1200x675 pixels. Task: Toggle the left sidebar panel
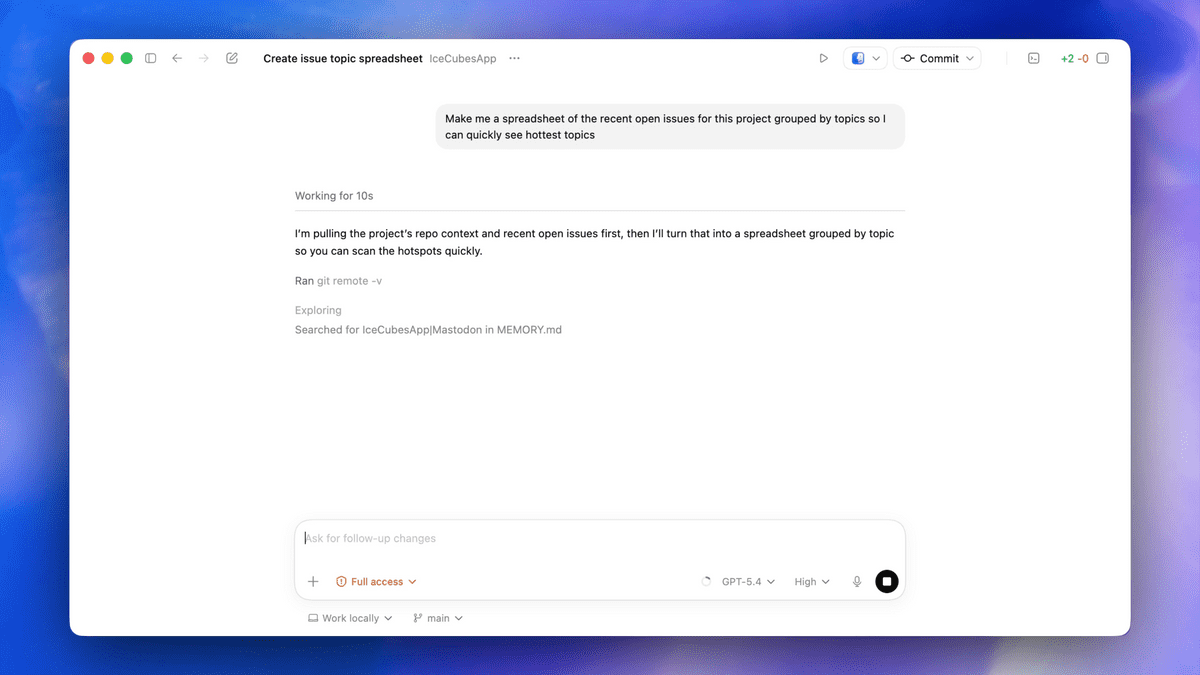(151, 59)
